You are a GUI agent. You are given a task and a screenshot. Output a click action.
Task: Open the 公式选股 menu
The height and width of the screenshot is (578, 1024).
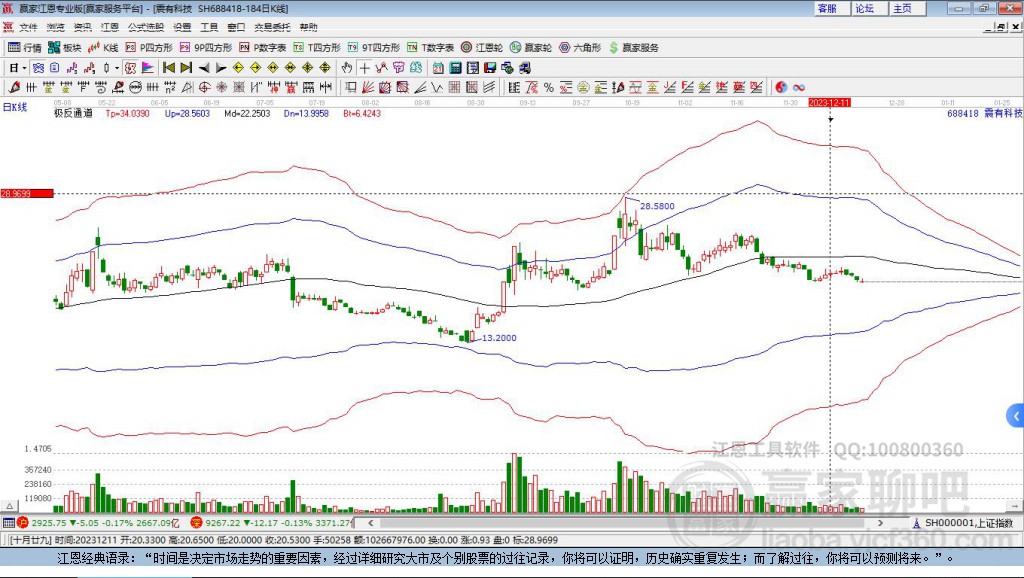146,27
